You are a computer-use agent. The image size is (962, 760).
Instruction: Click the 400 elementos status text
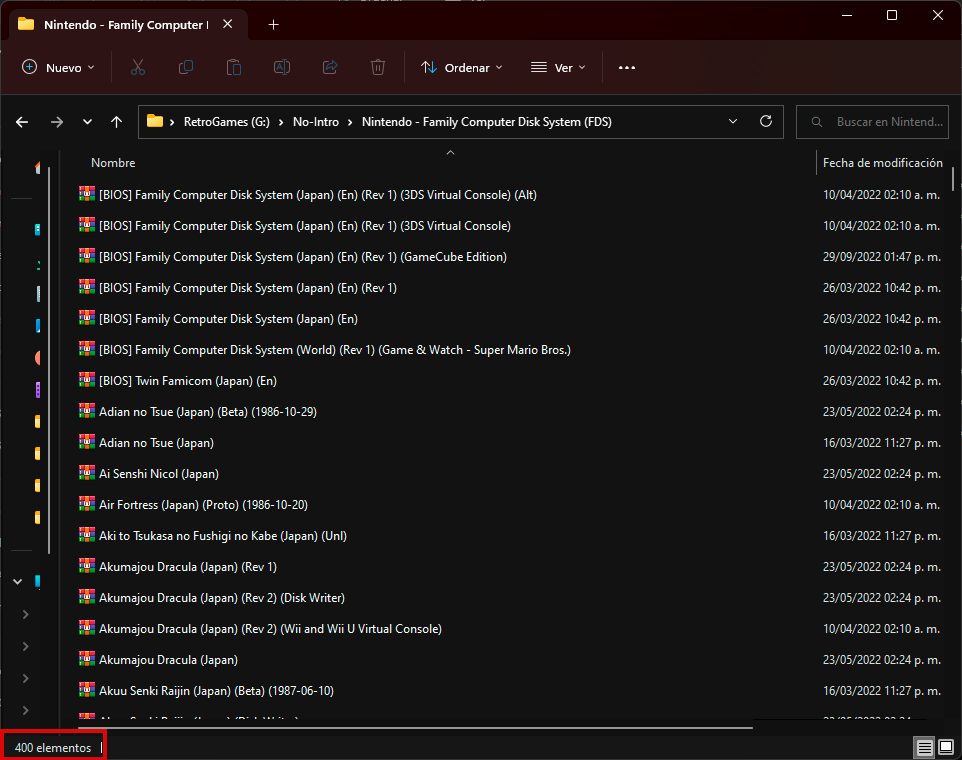(53, 747)
